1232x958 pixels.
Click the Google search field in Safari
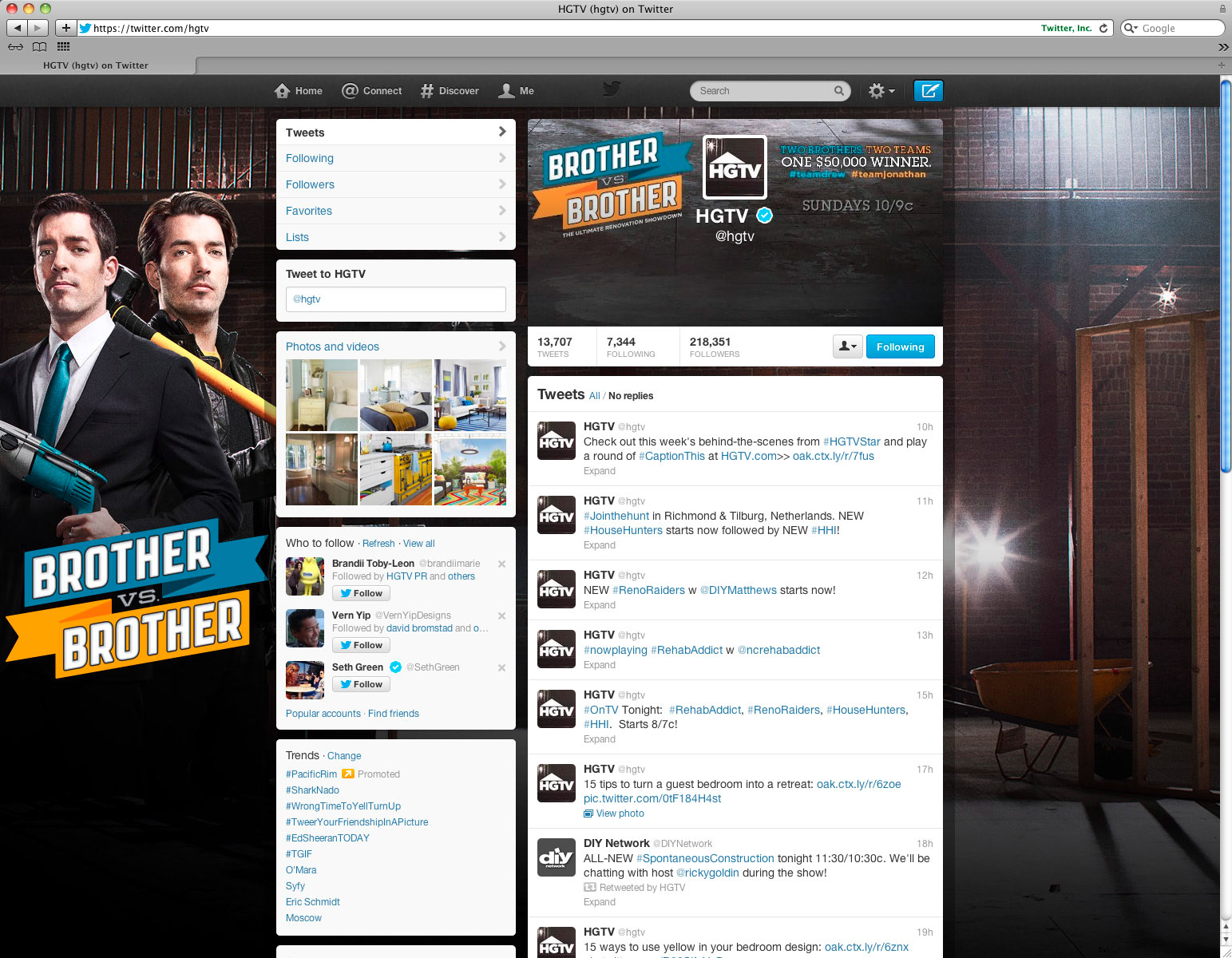pyautogui.click(x=1172, y=28)
